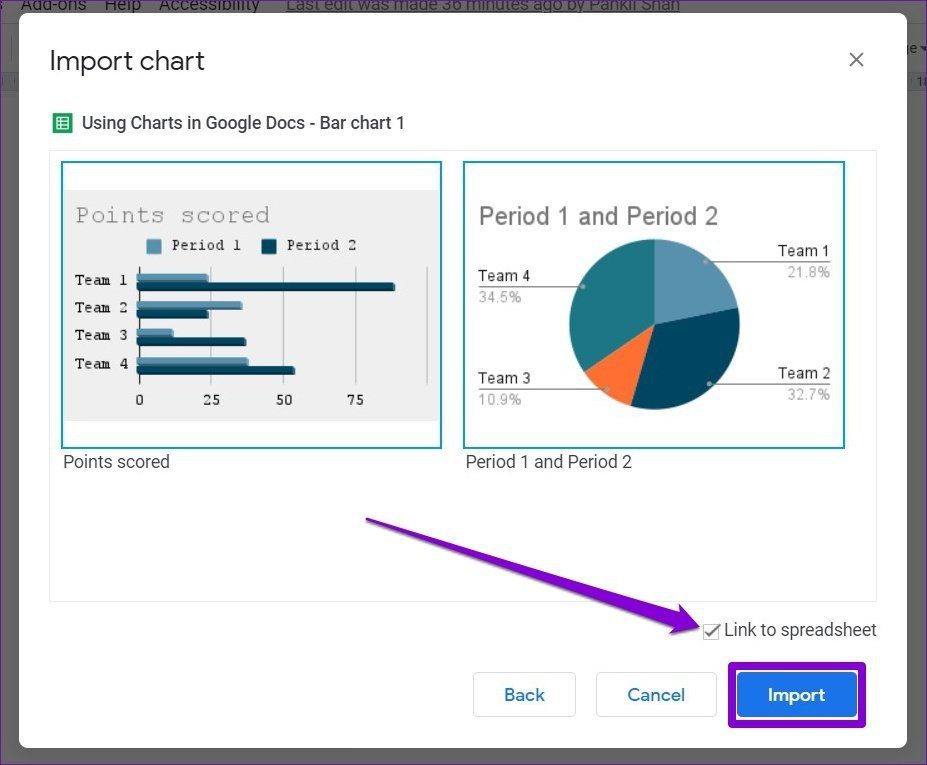Click the Using Charts in Google Docs title
This screenshot has height=765, width=927.
pos(243,123)
